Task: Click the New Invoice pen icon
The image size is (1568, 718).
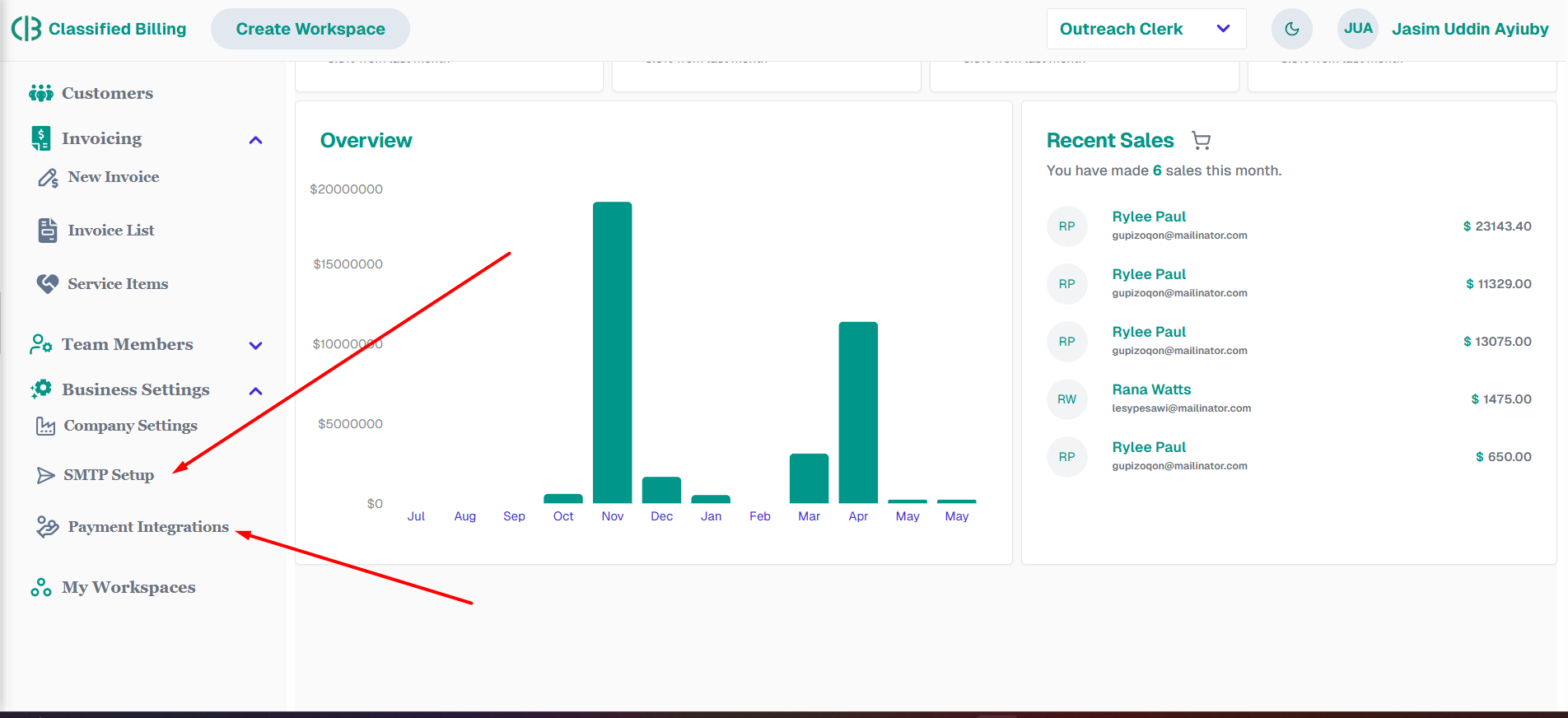Action: point(48,178)
